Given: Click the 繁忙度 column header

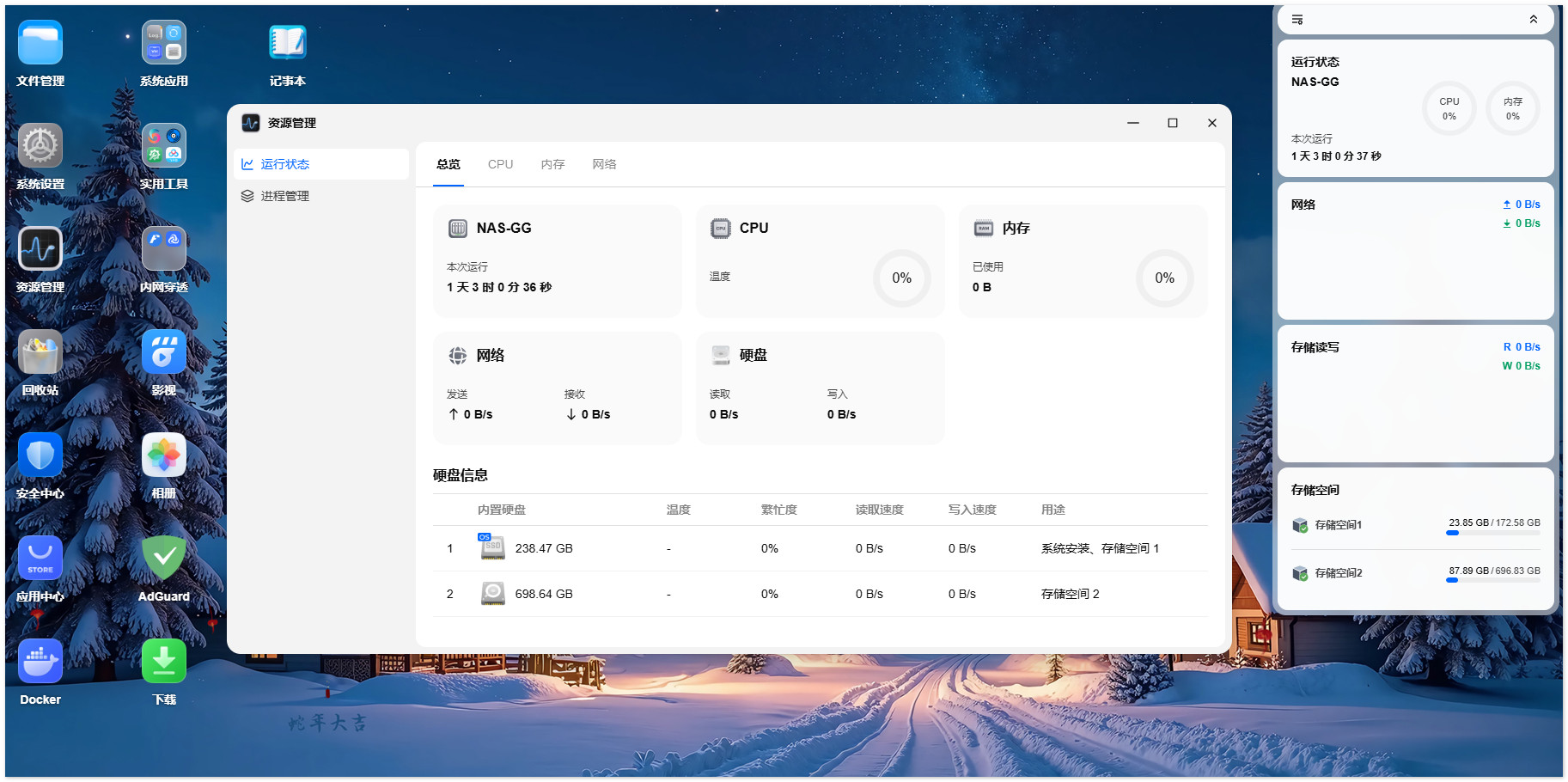Looking at the screenshot, I should 779,510.
